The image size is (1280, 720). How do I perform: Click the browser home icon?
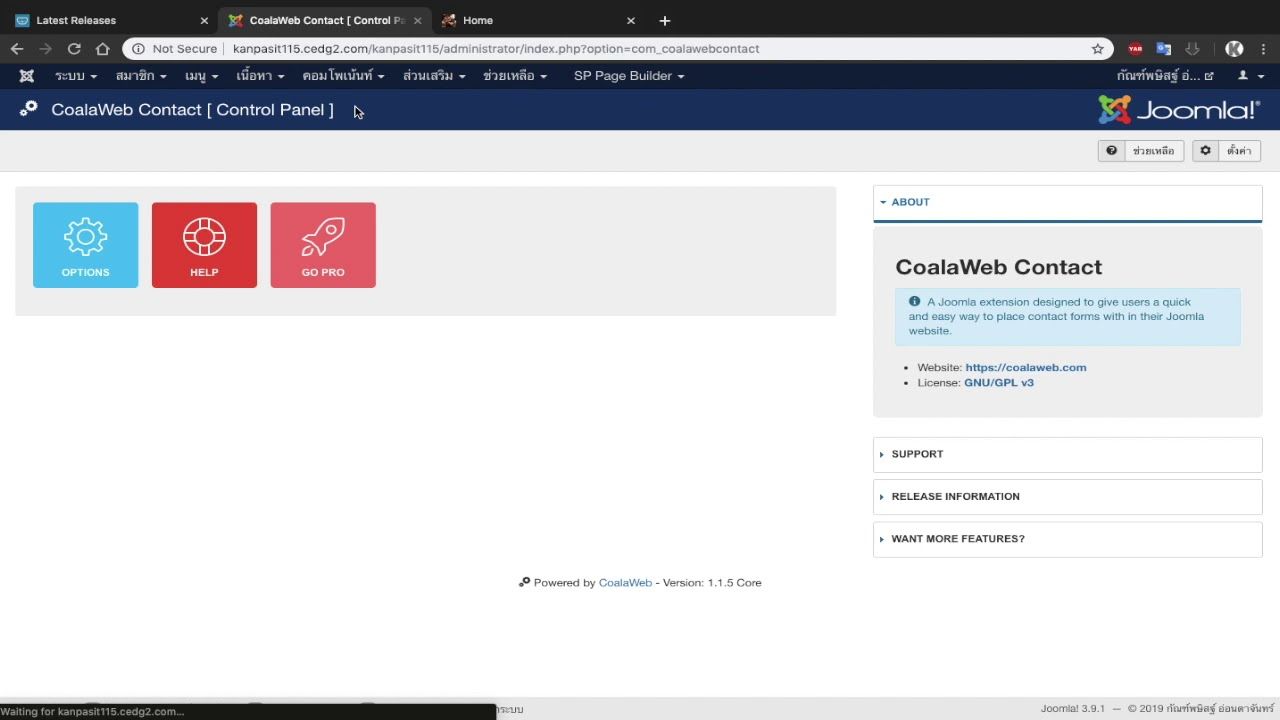coord(102,48)
